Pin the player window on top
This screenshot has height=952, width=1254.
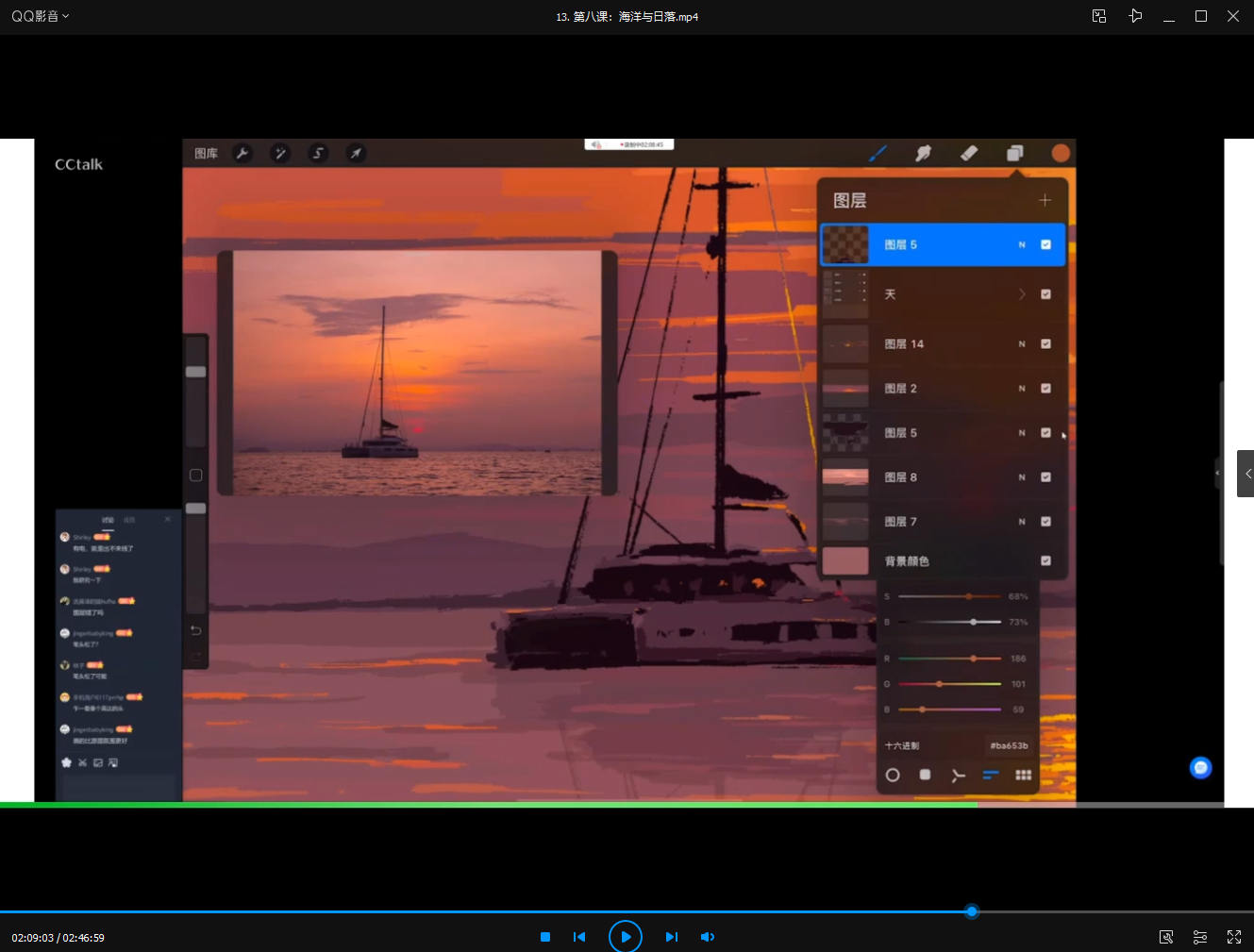point(1135,16)
